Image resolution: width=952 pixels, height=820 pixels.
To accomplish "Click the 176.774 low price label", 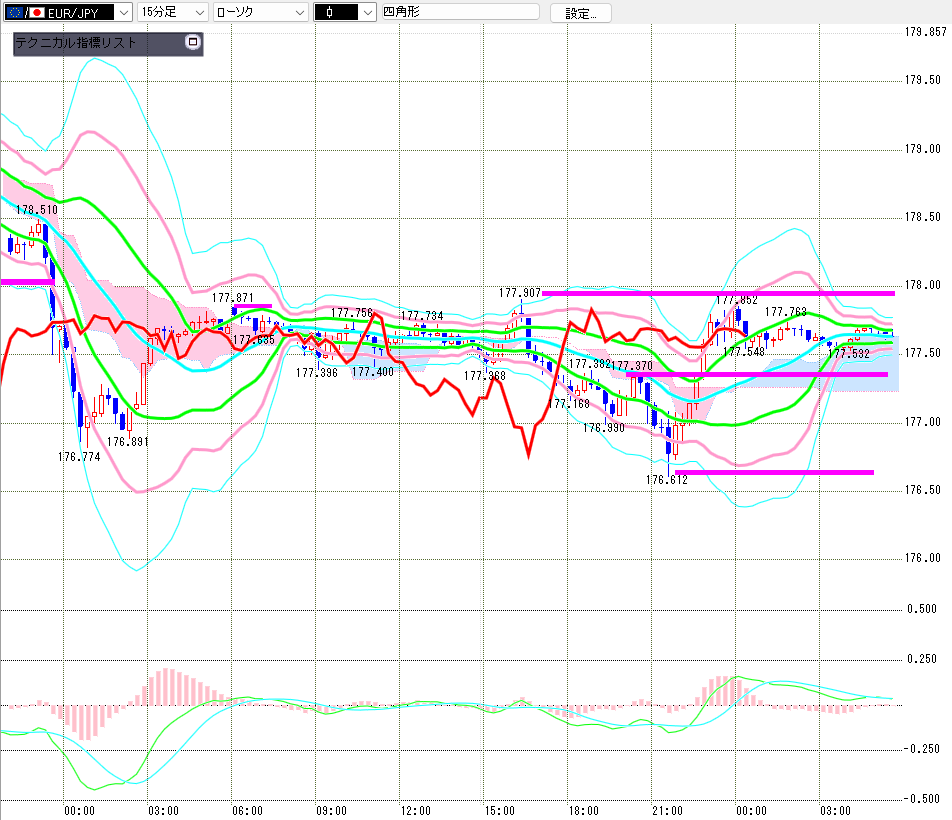I will coord(80,457).
